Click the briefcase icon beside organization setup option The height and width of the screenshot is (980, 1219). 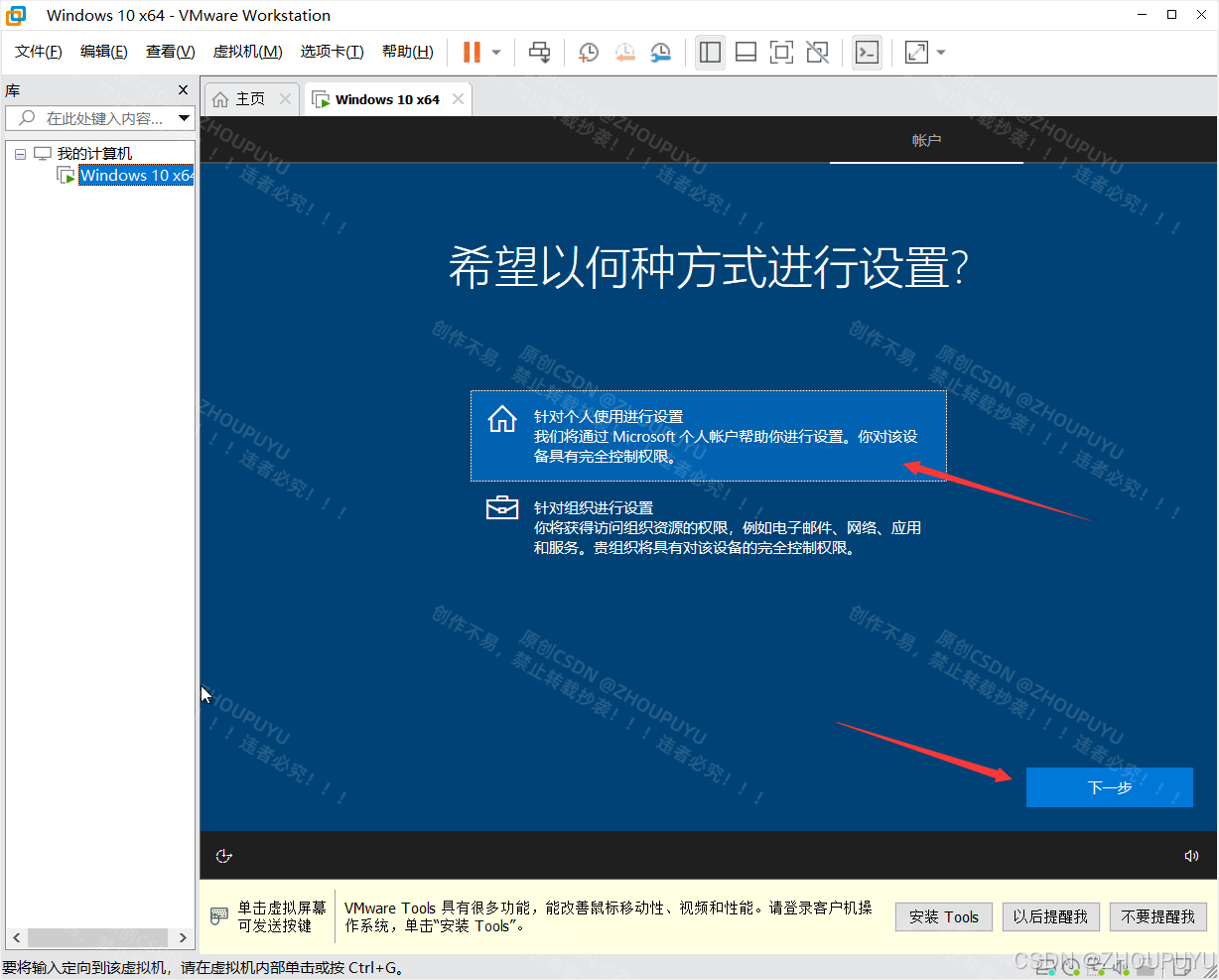coord(502,507)
